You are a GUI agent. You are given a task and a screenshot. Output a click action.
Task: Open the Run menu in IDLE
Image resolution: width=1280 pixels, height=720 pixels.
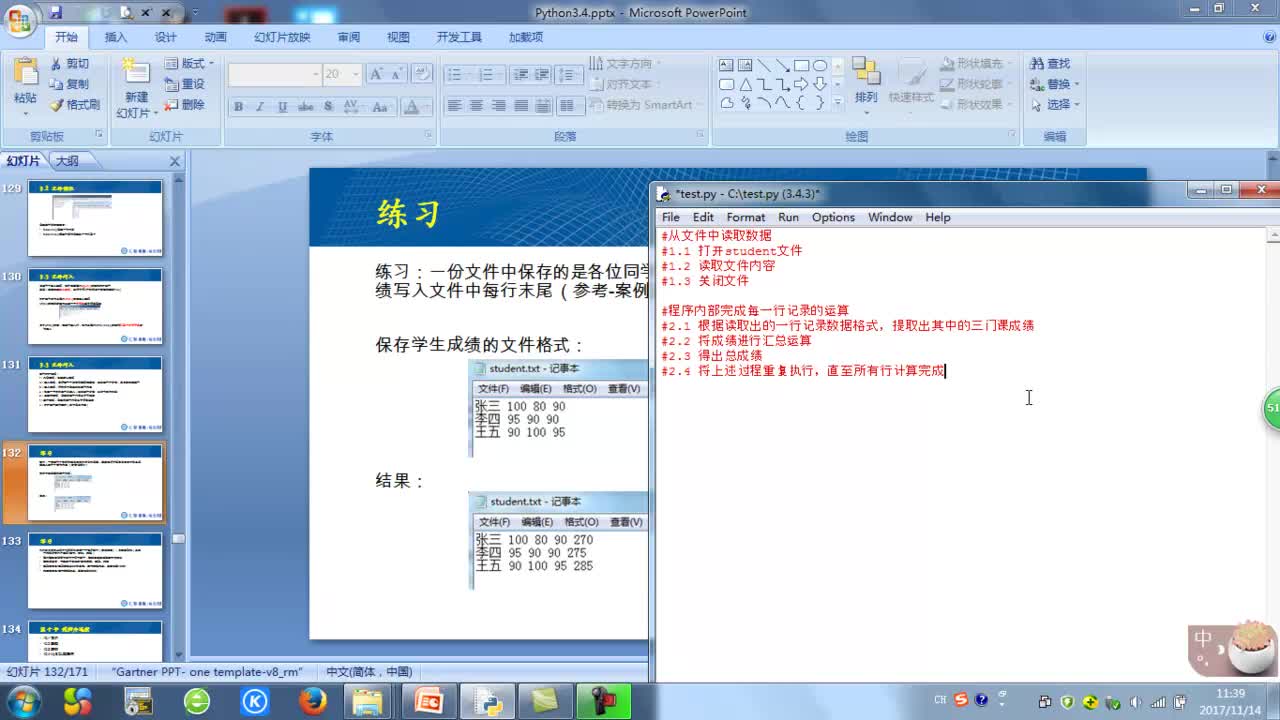point(788,217)
